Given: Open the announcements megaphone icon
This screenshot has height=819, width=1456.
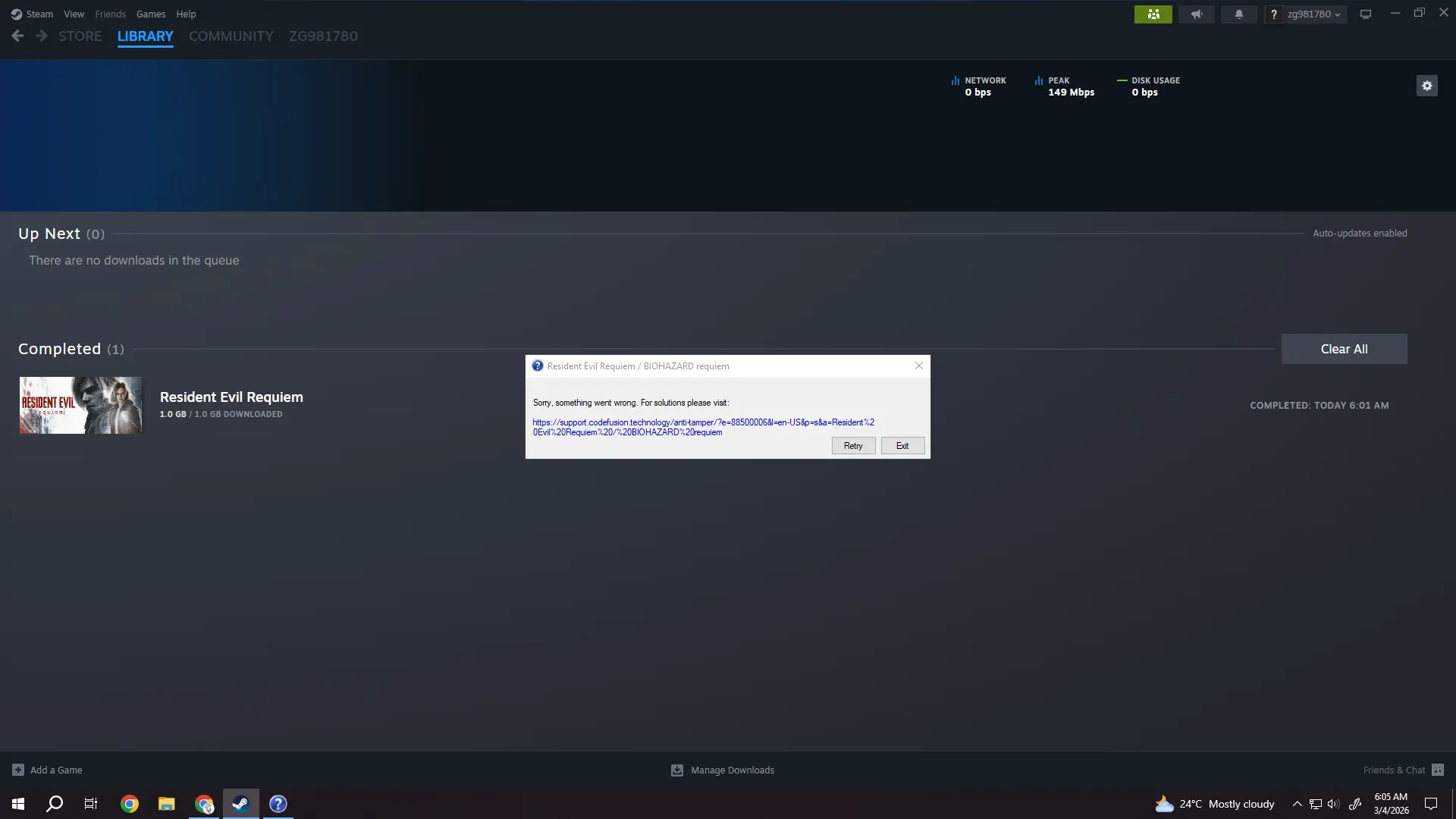Looking at the screenshot, I should coord(1197,14).
